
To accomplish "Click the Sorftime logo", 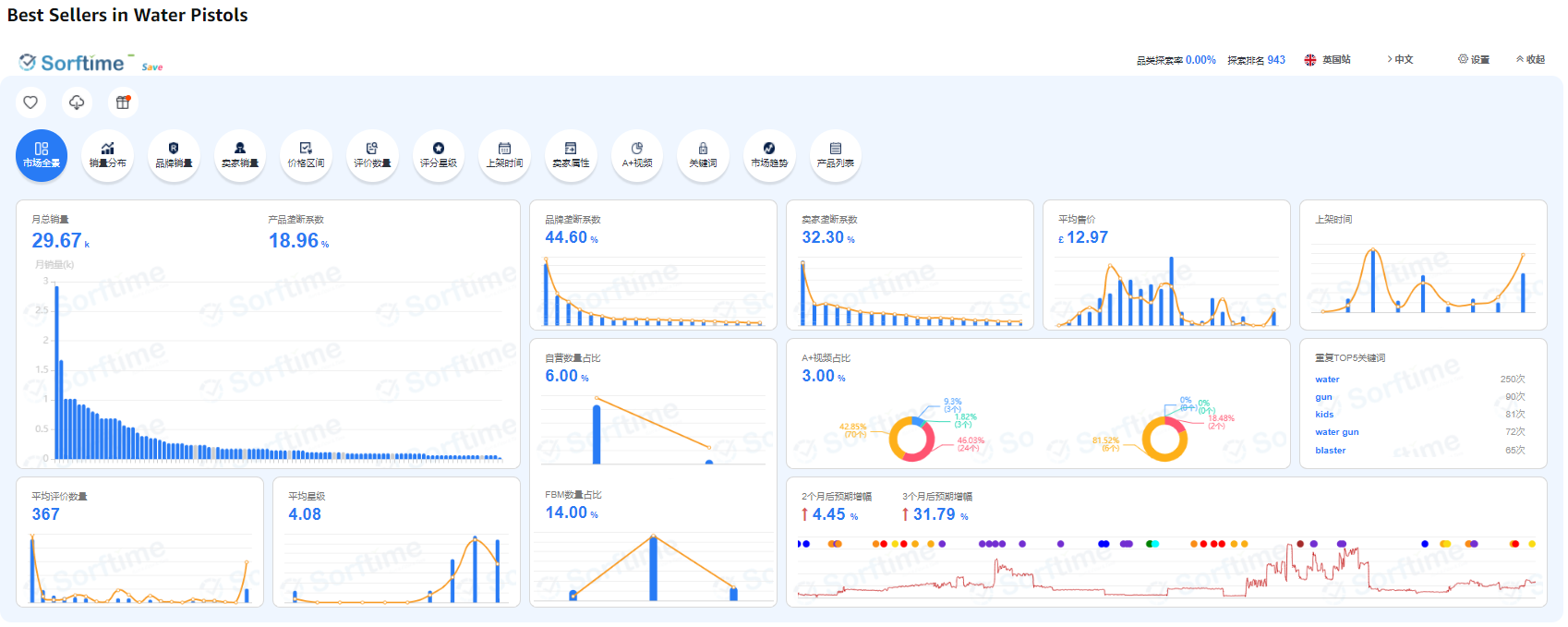I will click(x=73, y=63).
